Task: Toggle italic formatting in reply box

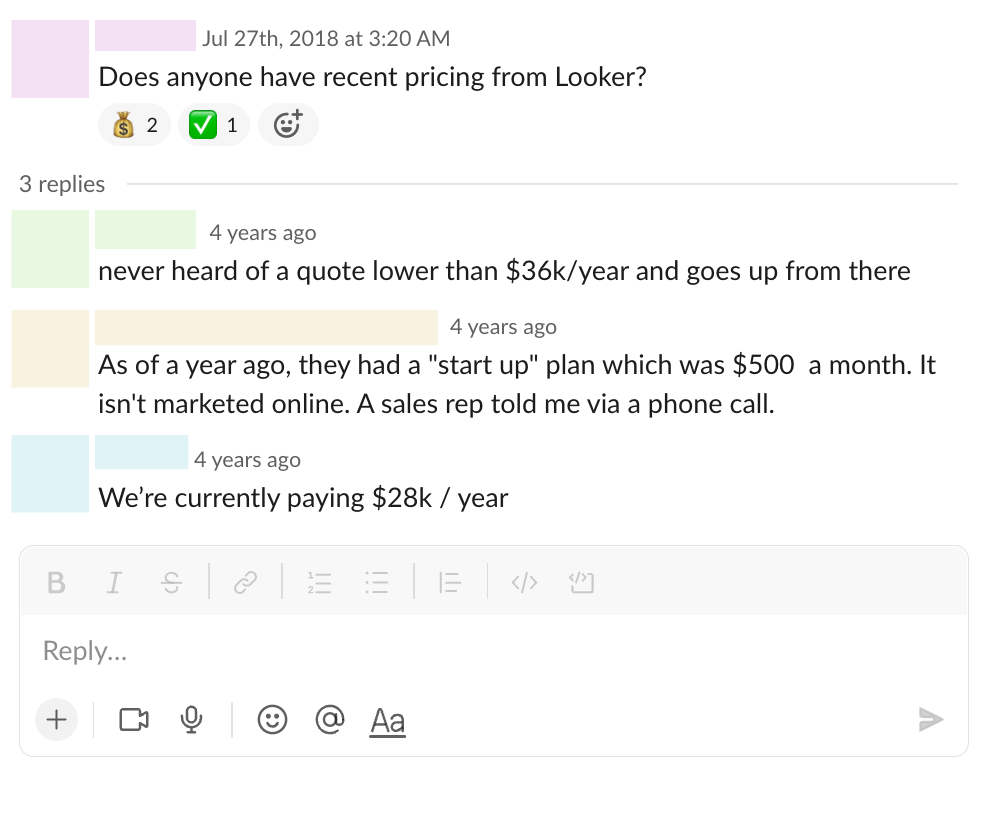Action: tap(114, 582)
